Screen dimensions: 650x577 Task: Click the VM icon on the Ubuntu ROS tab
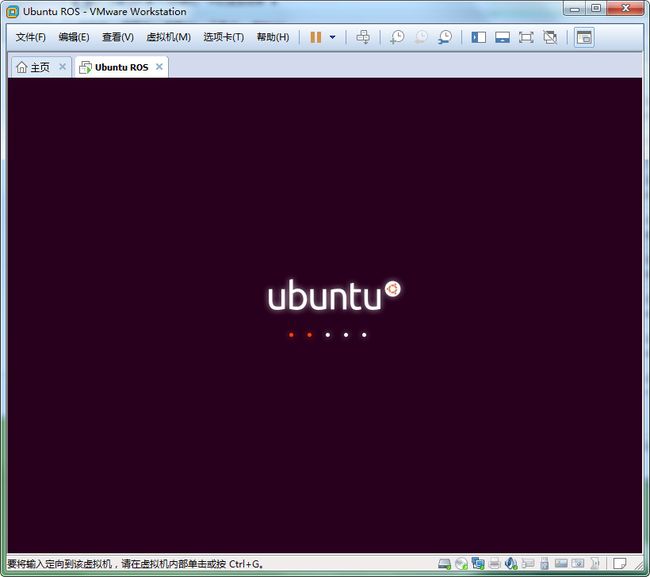coord(85,68)
